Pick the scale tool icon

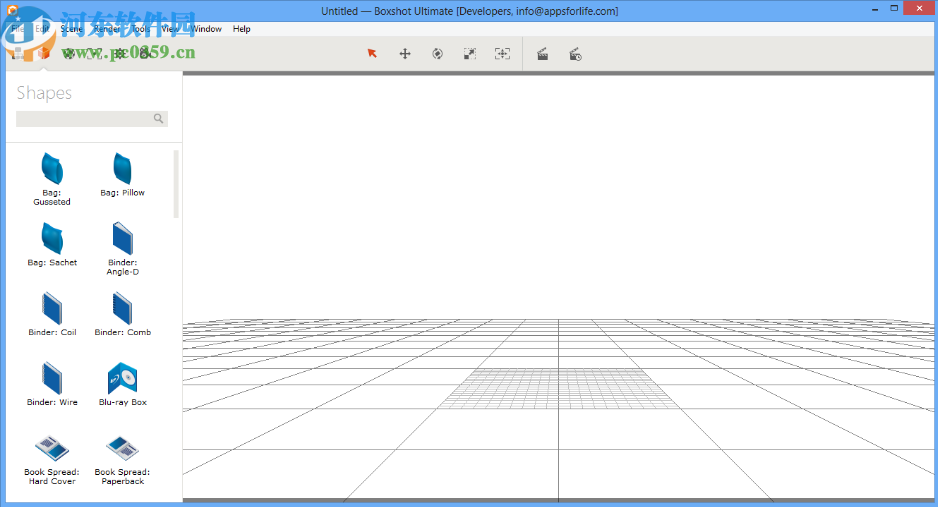(470, 54)
